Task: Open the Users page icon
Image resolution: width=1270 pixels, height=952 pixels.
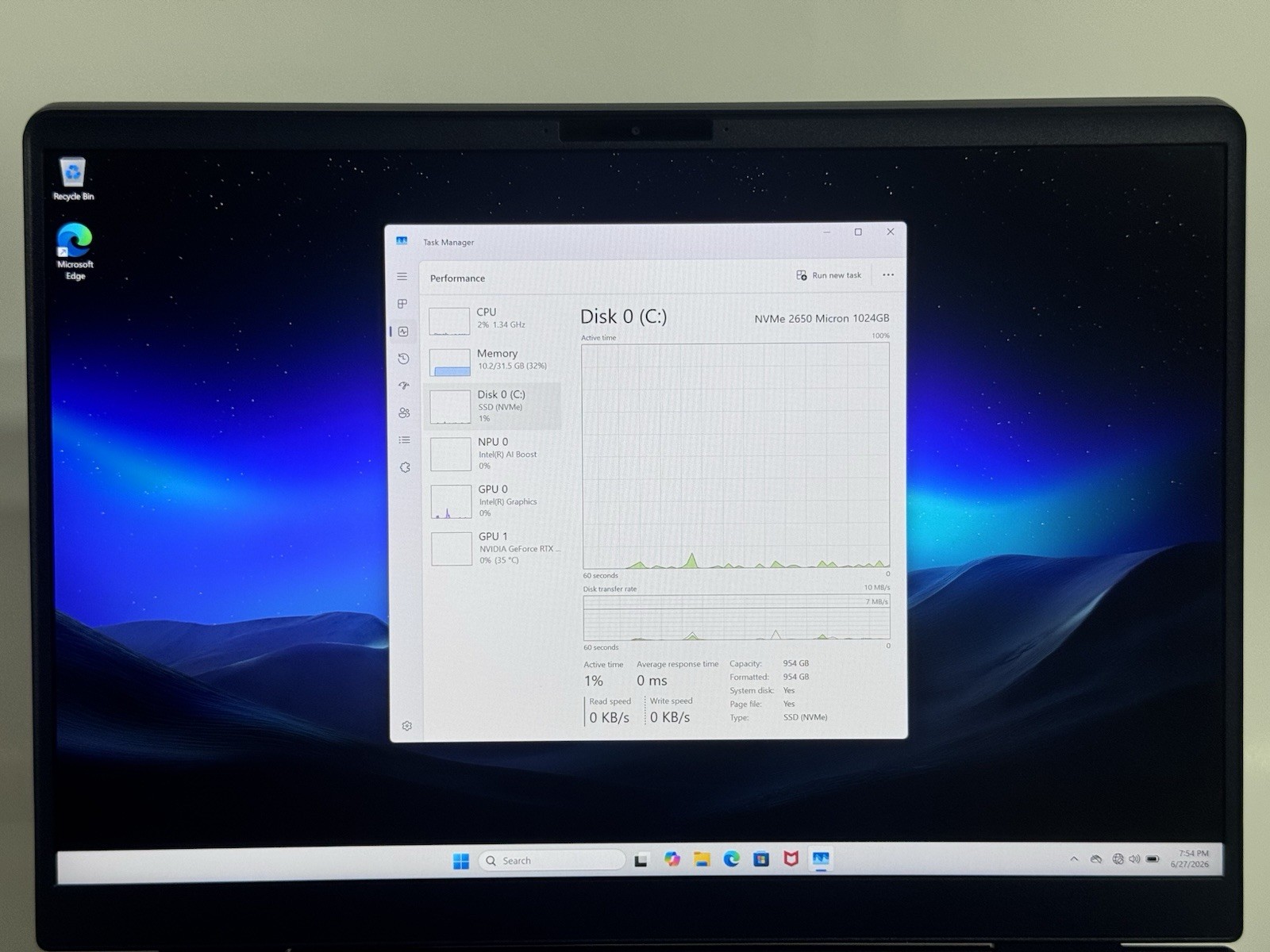Action: [x=404, y=413]
